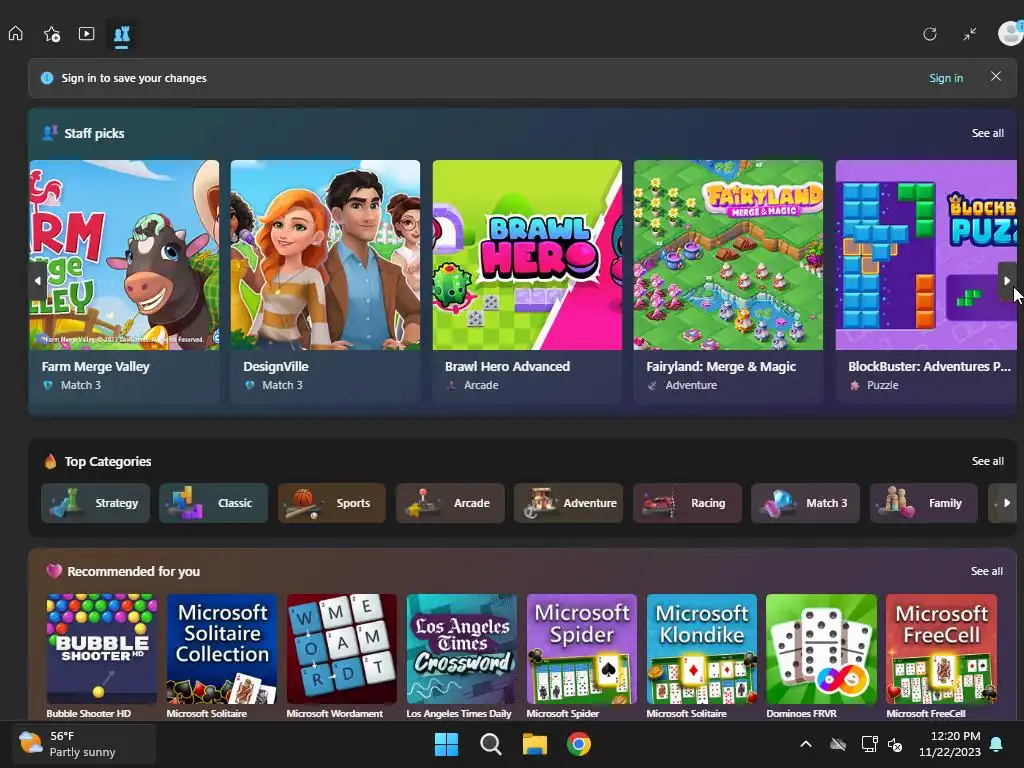The height and width of the screenshot is (768, 1024).
Task: Click See all for Recommended for you
Action: pyautogui.click(x=986, y=571)
